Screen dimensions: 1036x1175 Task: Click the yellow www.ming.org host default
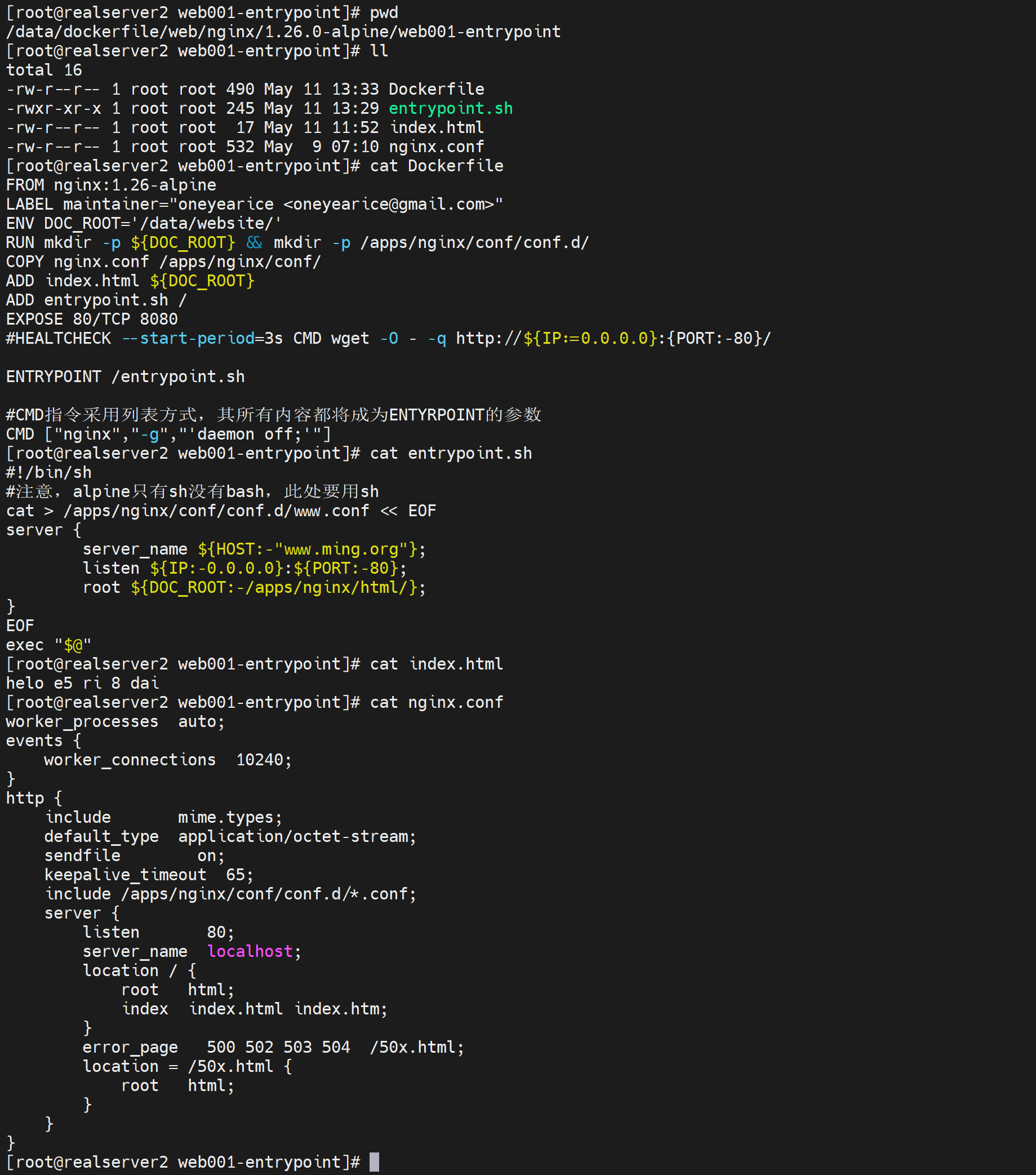(x=342, y=549)
